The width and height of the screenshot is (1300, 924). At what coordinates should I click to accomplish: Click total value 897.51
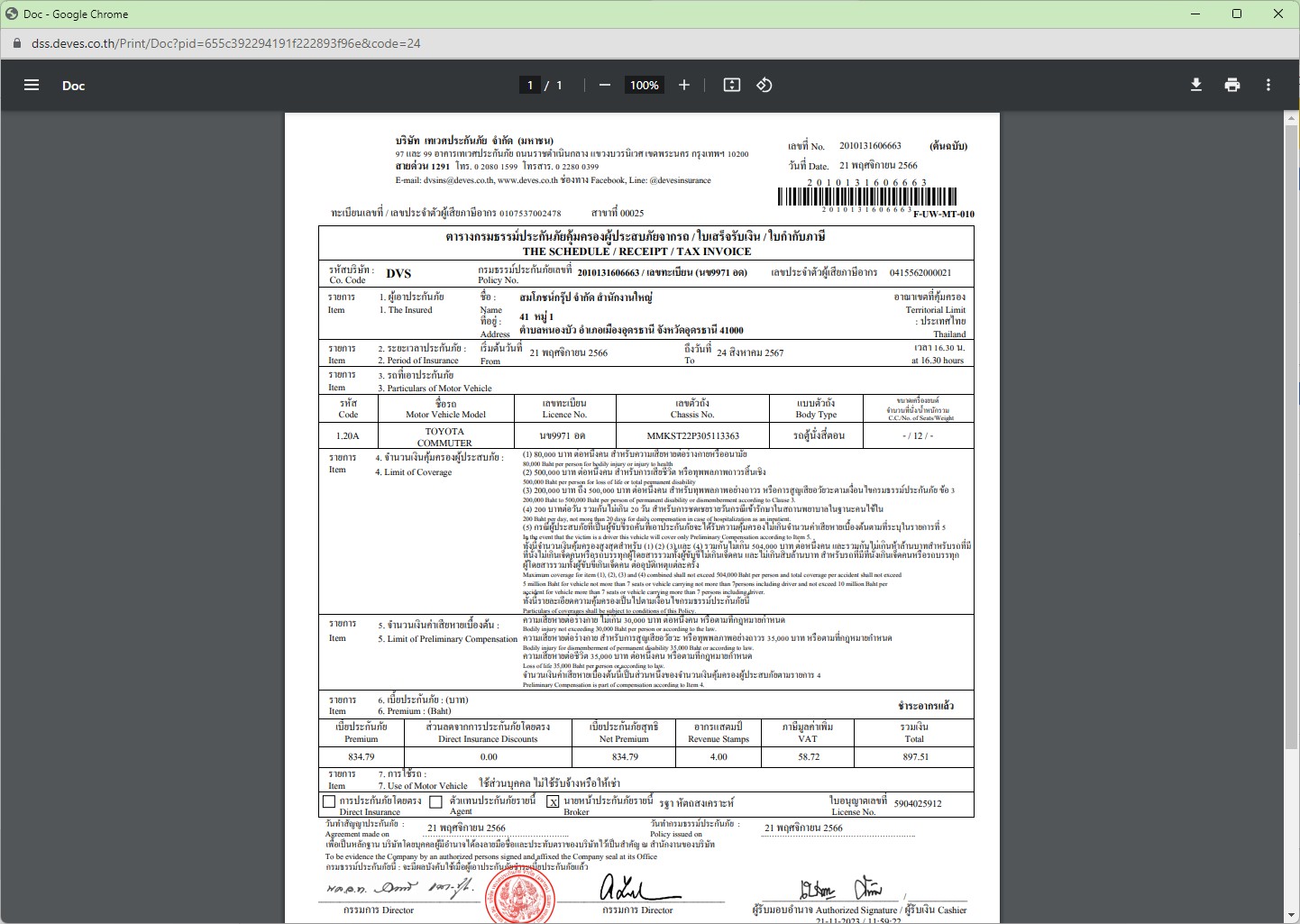[915, 756]
